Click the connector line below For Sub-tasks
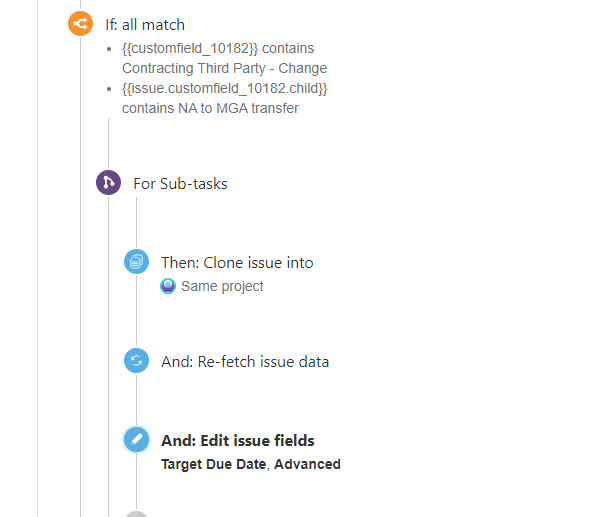The width and height of the screenshot is (607, 517). coord(136,223)
